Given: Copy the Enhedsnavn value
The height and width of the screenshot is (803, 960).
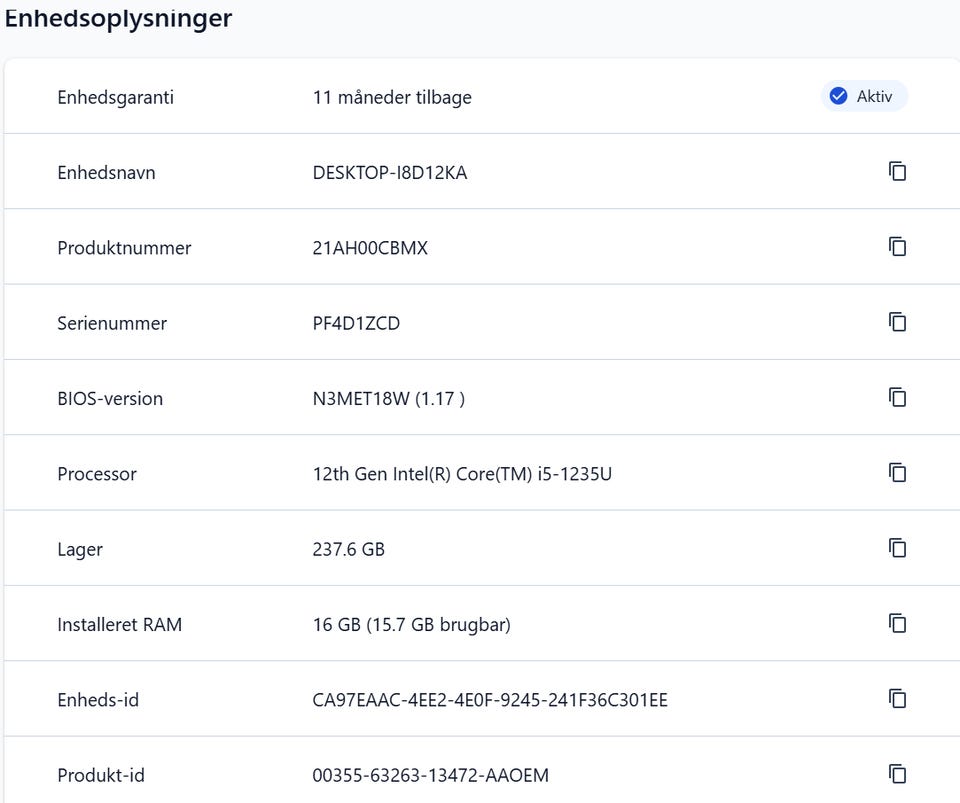Looking at the screenshot, I should (x=898, y=172).
